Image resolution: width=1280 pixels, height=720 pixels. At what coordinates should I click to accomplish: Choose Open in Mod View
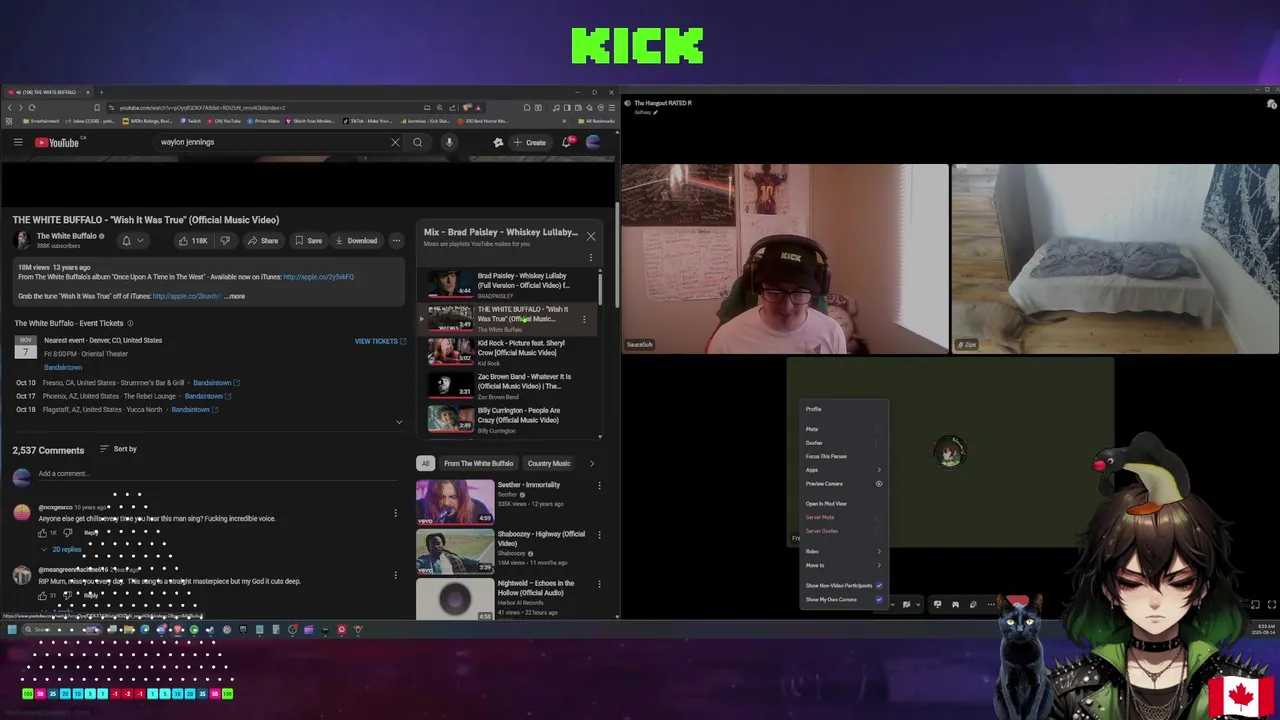(826, 504)
